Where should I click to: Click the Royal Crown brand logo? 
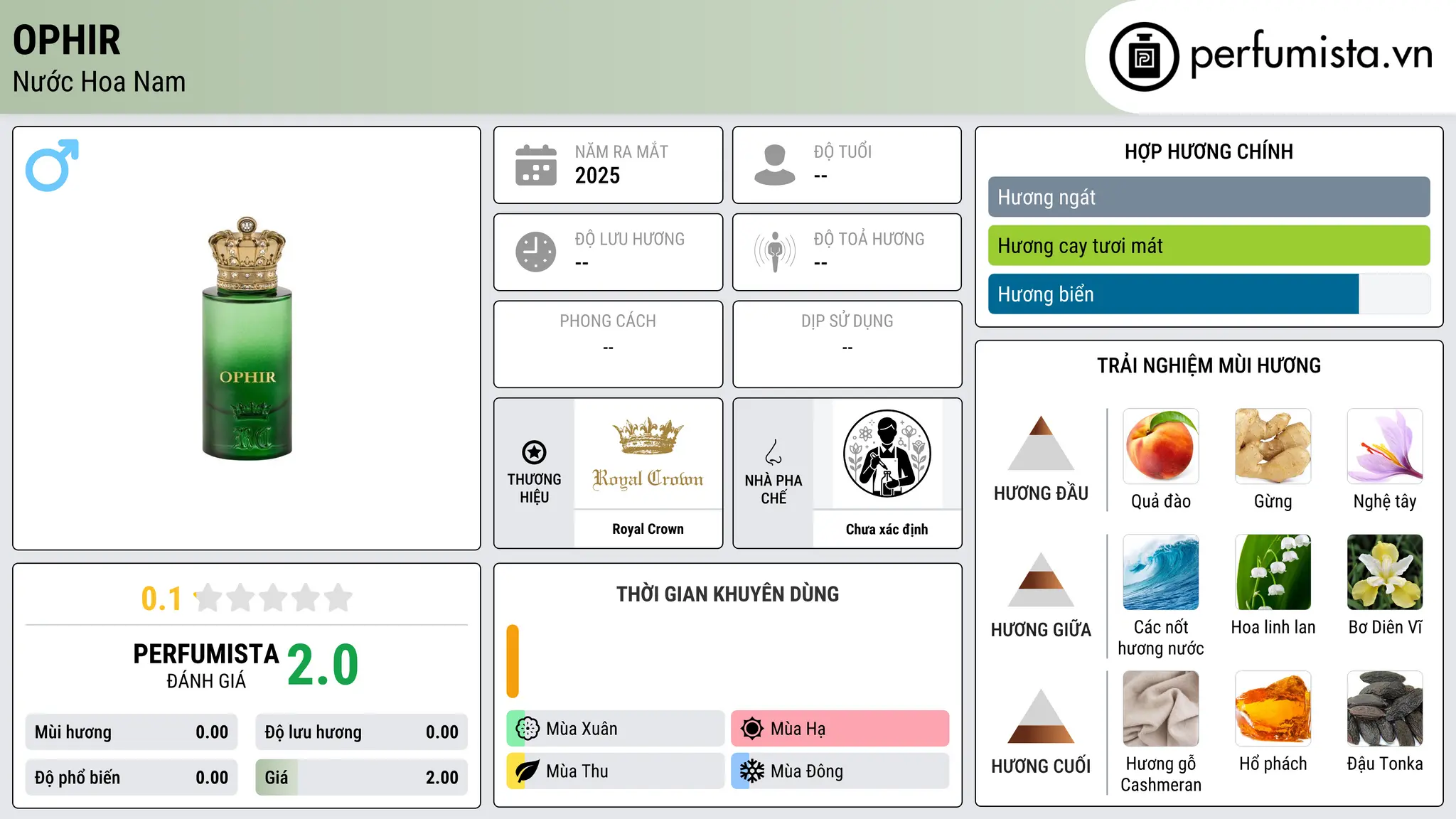pyautogui.click(x=648, y=455)
